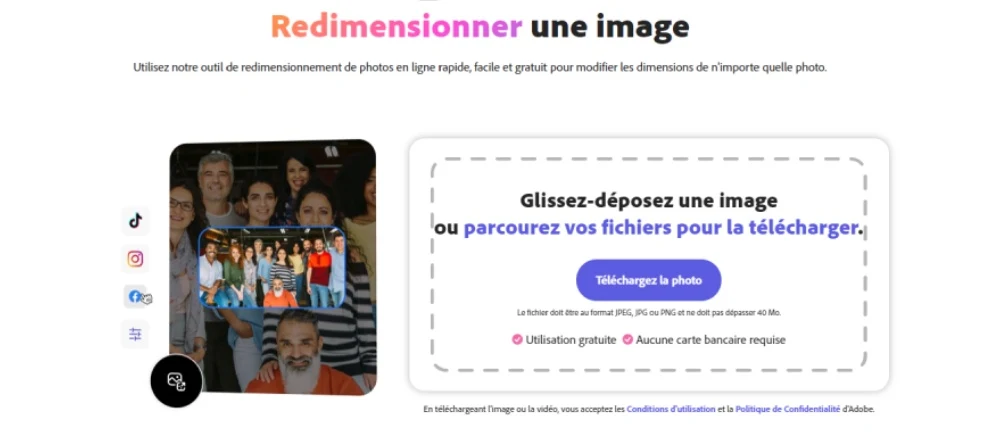
Task: Open the Conditions d'utilisation link
Action: coord(671,409)
